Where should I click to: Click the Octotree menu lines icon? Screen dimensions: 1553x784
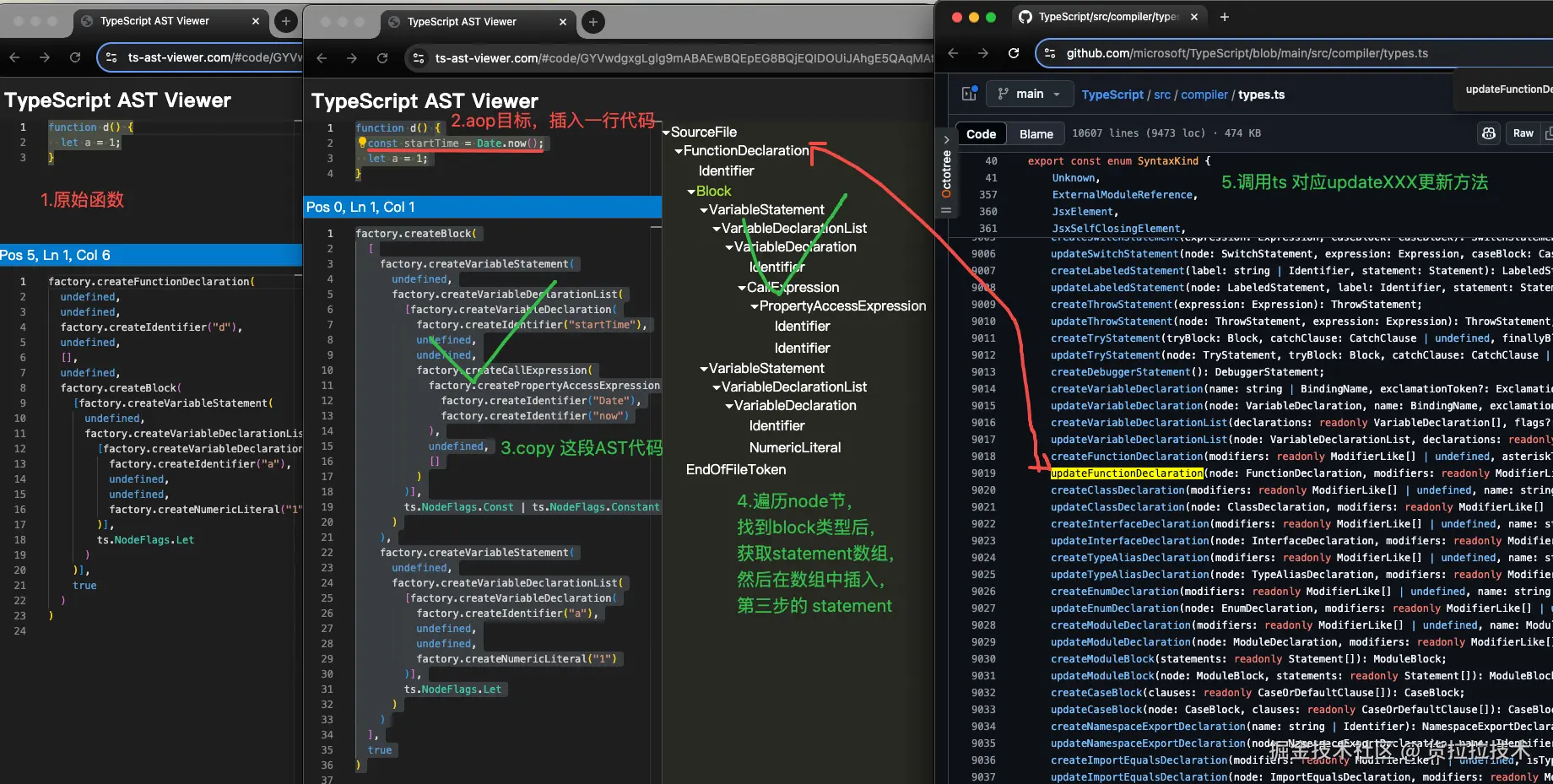946,210
